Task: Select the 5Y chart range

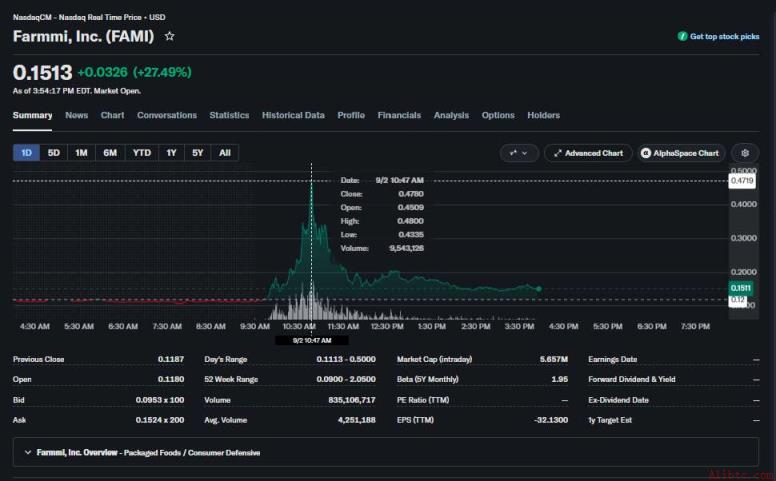Action: 197,153
